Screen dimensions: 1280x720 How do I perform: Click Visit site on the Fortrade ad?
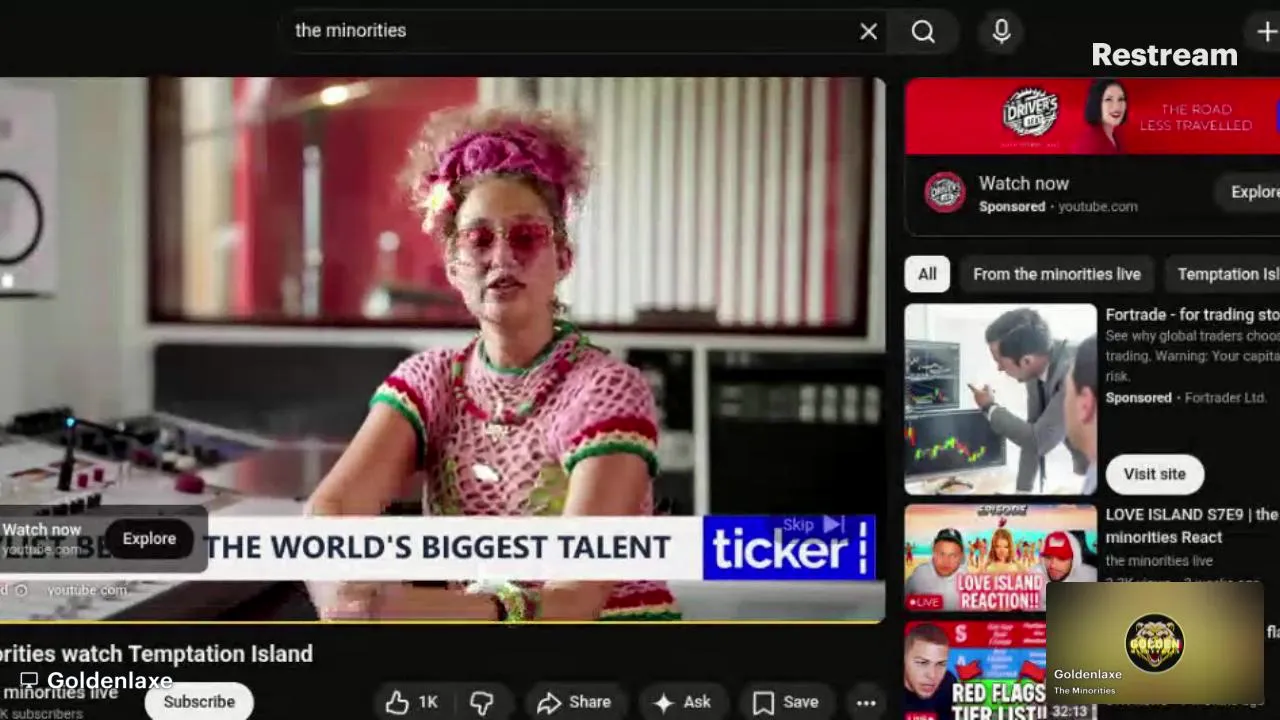pyautogui.click(x=1154, y=474)
